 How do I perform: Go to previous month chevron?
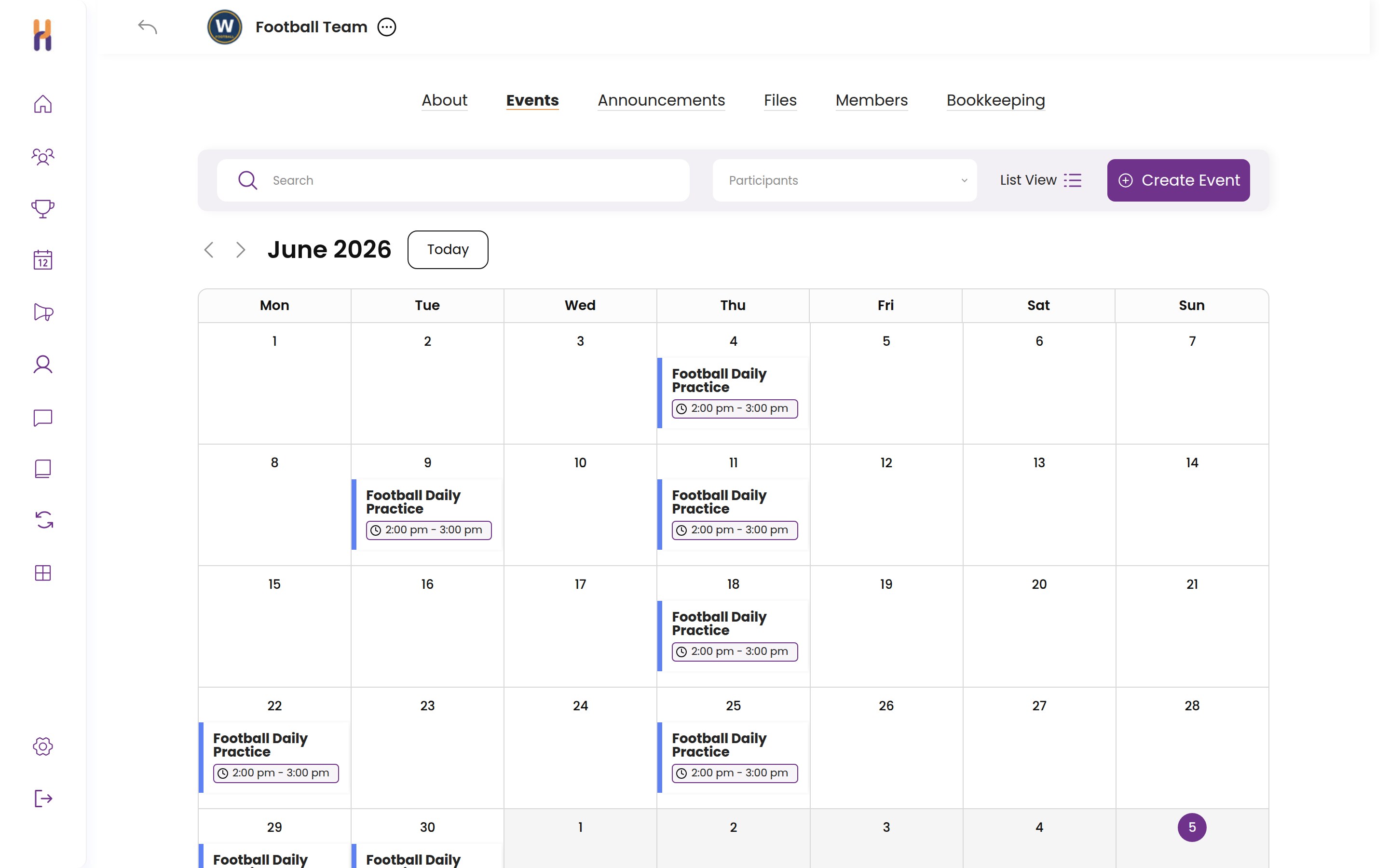(x=209, y=250)
